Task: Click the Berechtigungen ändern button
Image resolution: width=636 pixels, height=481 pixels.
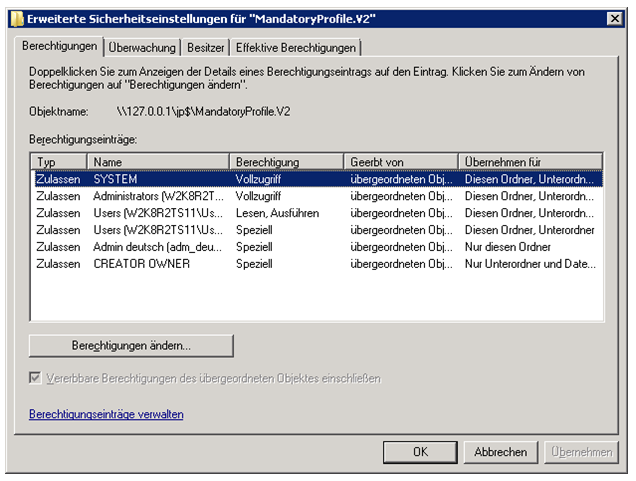Action: point(131,345)
